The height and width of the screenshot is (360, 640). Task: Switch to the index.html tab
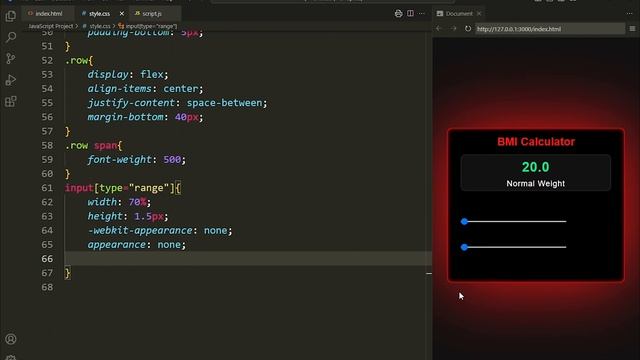pyautogui.click(x=48, y=13)
